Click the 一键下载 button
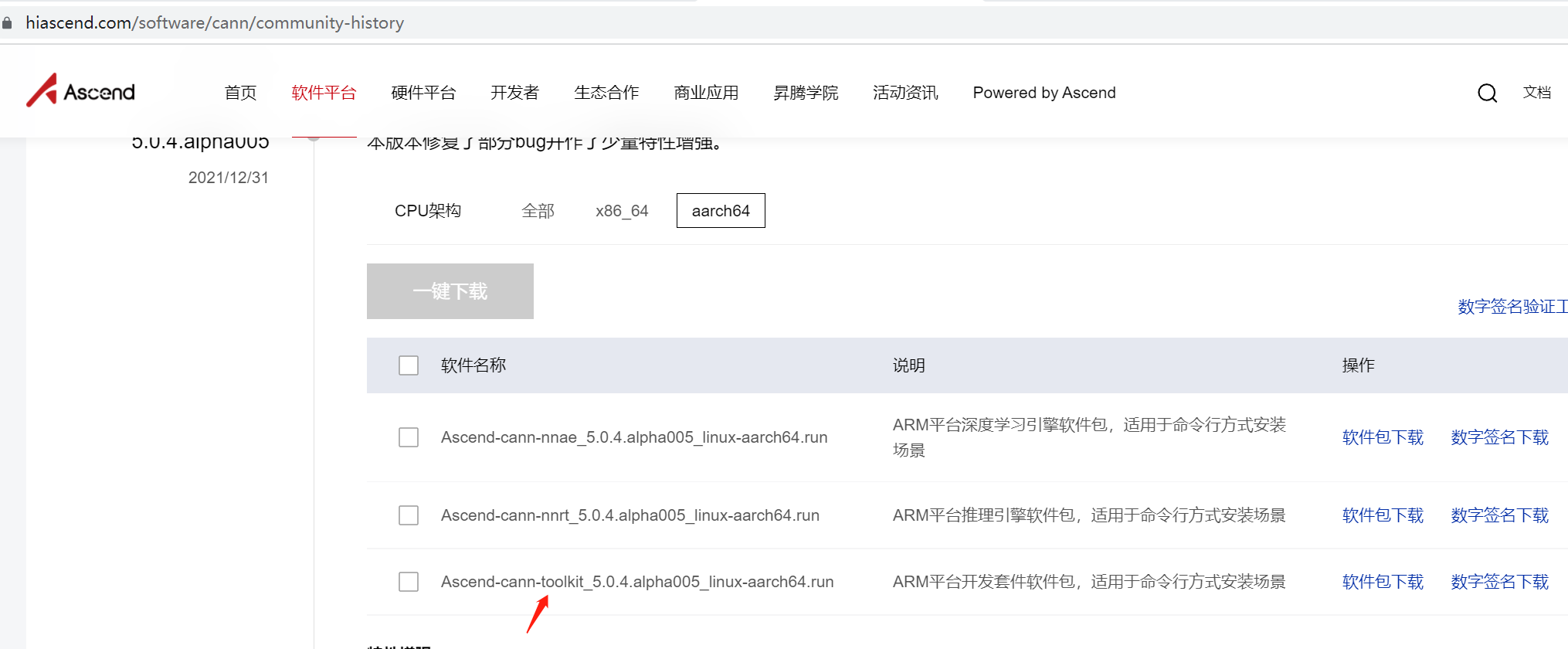 (x=450, y=291)
